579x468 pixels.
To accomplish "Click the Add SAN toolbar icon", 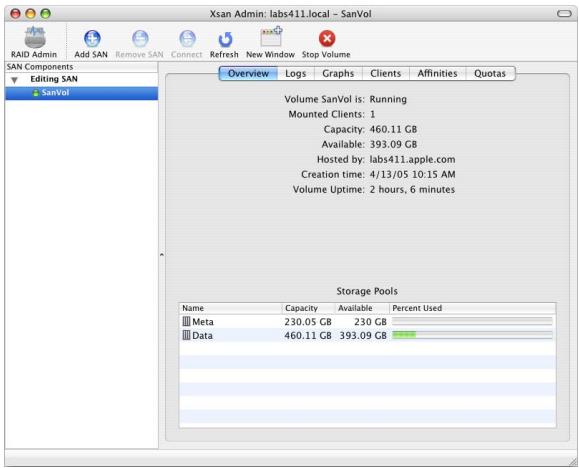I will tap(92, 38).
